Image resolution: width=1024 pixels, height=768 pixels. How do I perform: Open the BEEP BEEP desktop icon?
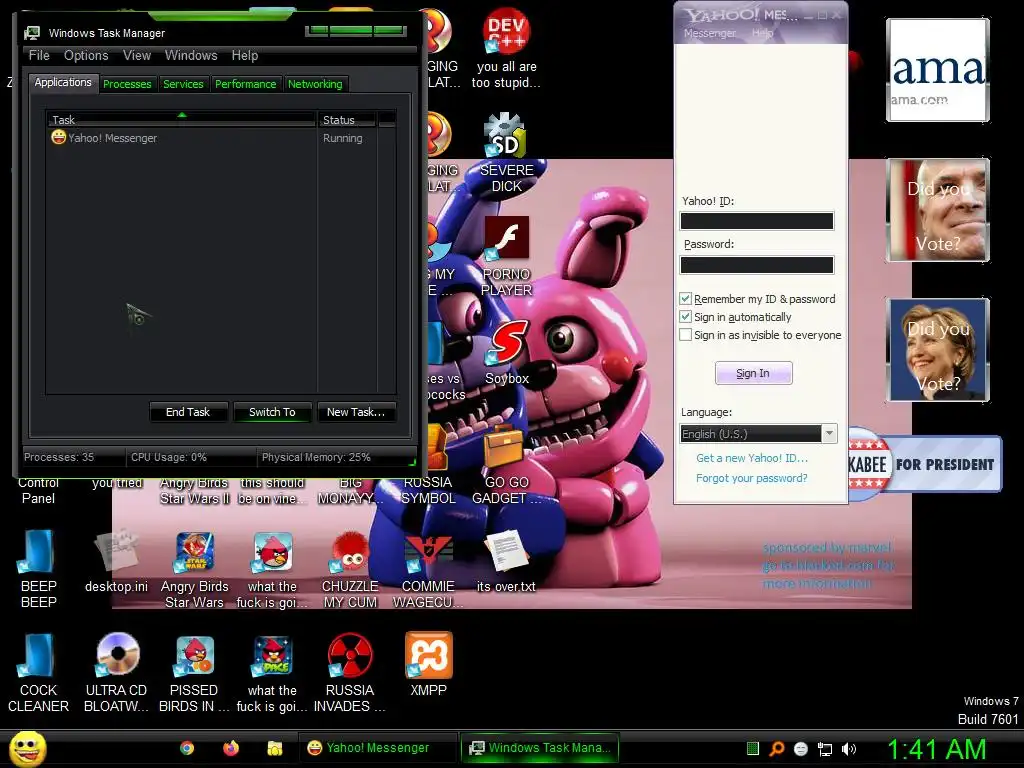(x=38, y=552)
